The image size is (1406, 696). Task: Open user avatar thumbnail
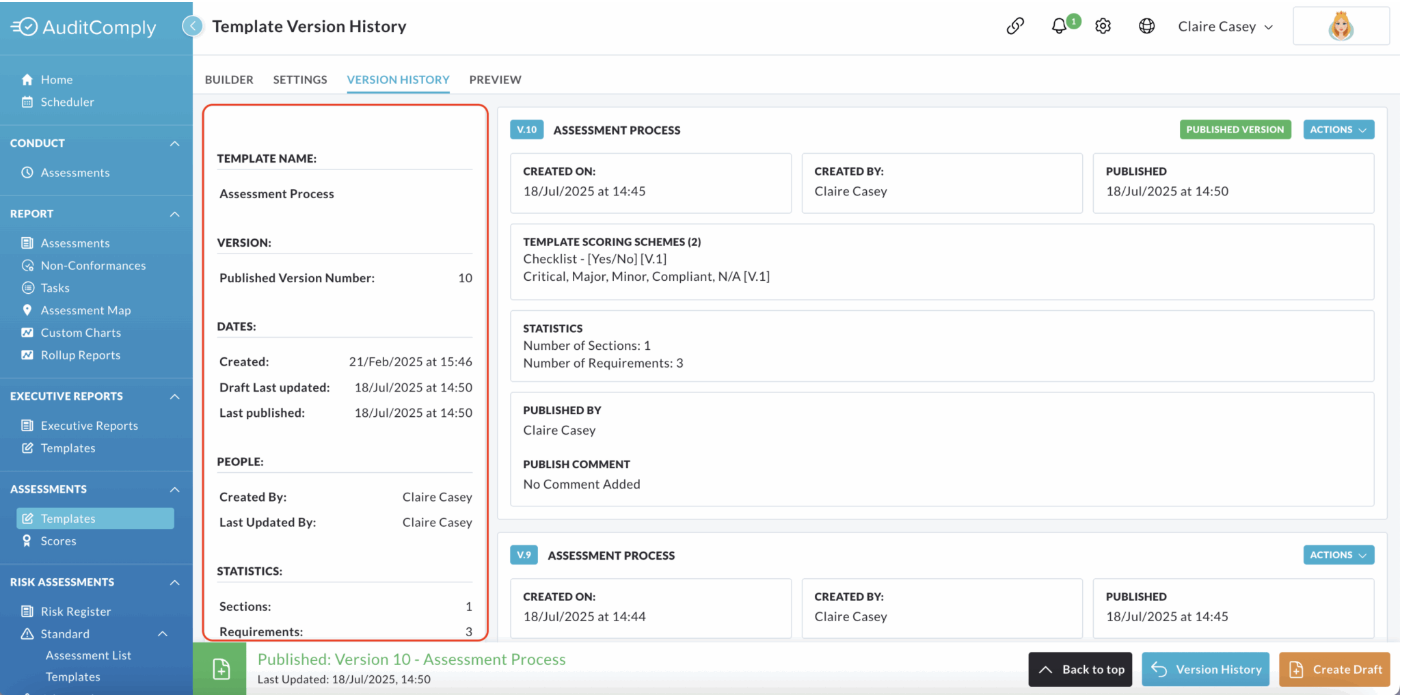pyautogui.click(x=1341, y=26)
